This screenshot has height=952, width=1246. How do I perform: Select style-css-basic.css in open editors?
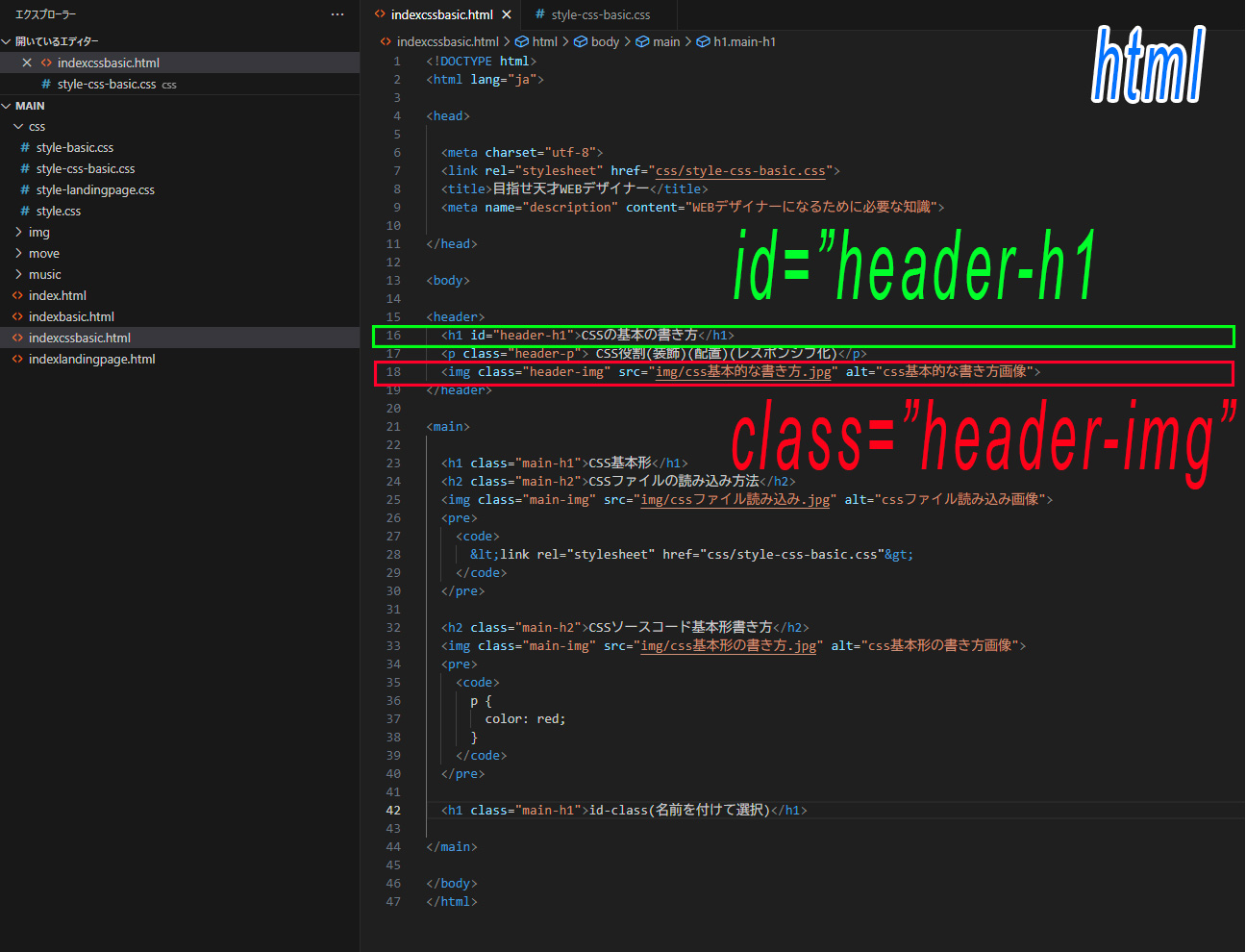180,84
